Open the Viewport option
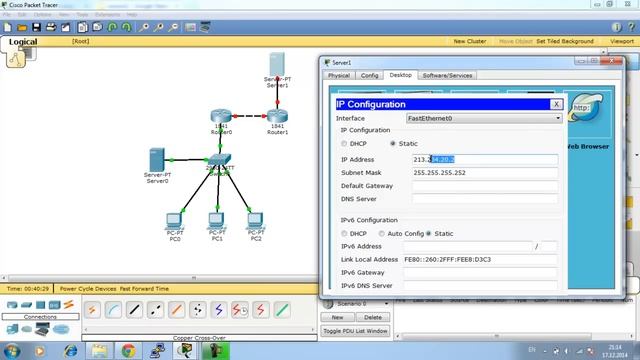 pos(622,41)
